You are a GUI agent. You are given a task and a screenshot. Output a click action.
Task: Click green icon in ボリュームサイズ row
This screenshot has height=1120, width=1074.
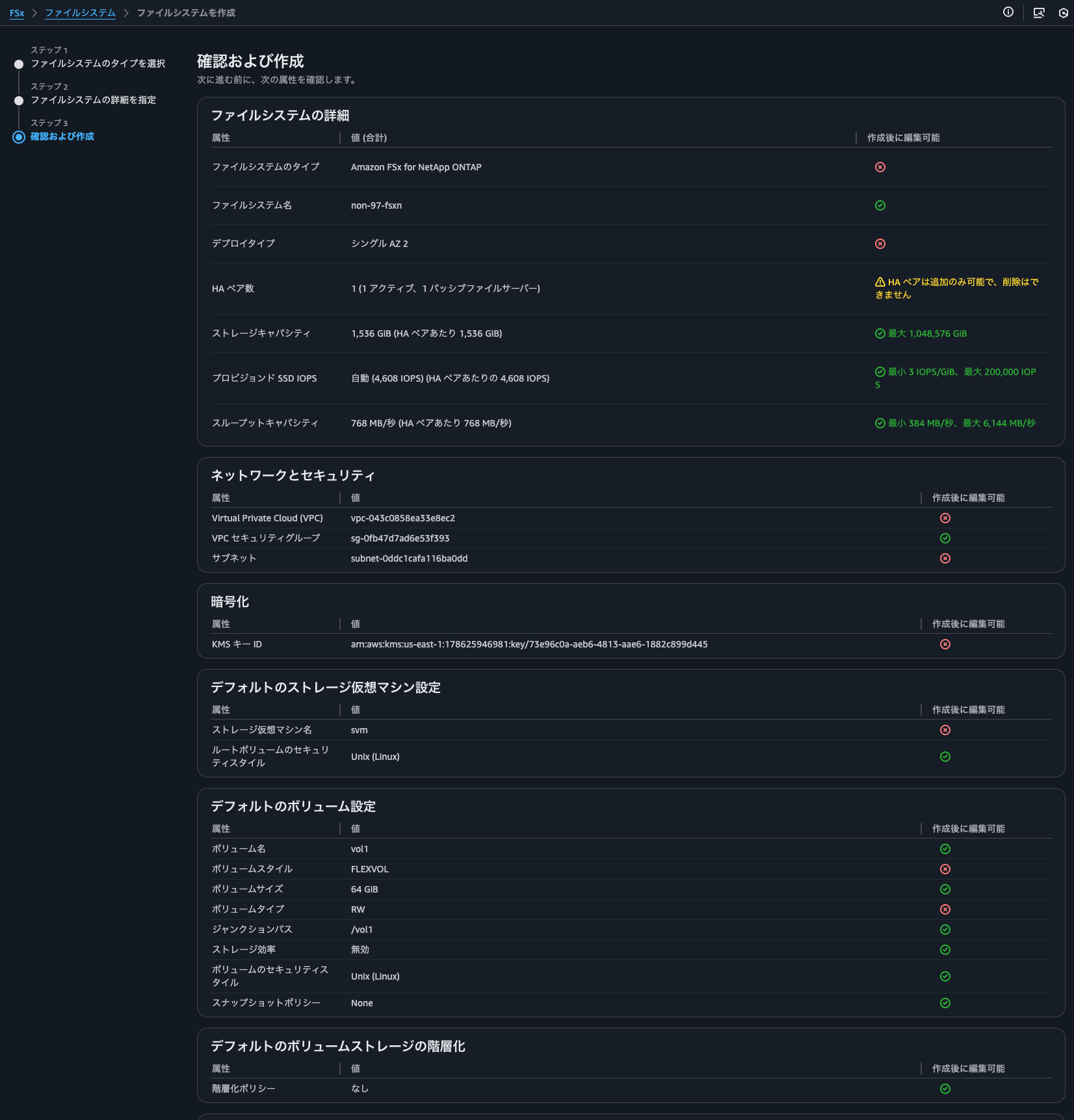point(945,889)
